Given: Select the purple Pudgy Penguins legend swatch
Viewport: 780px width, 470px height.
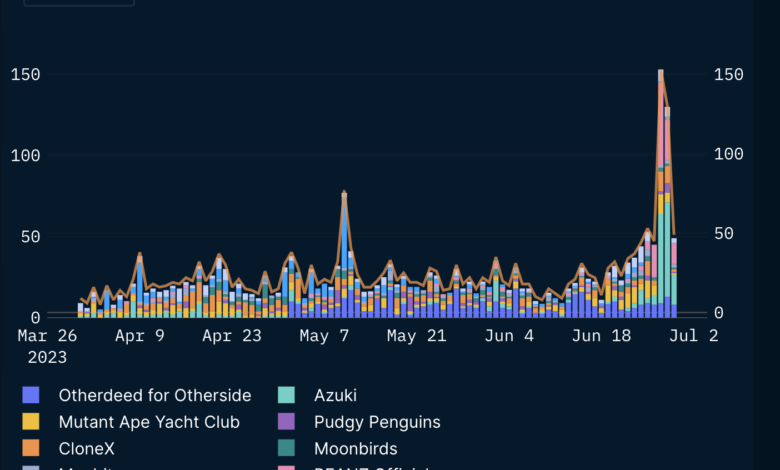Looking at the screenshot, I should tap(286, 422).
